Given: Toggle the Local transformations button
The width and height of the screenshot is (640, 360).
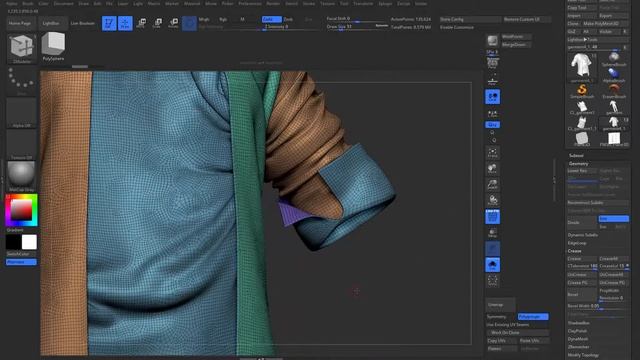Looking at the screenshot, I should point(493,97).
